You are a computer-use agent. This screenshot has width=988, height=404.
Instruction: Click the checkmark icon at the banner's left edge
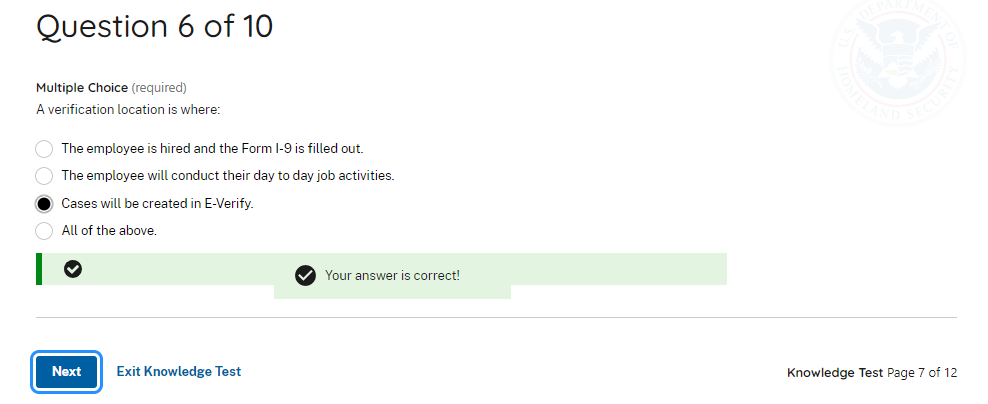tap(73, 269)
